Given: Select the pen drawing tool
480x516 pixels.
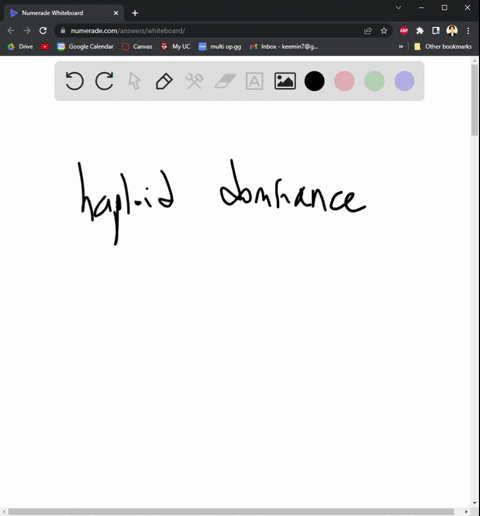Looking at the screenshot, I should (x=164, y=81).
